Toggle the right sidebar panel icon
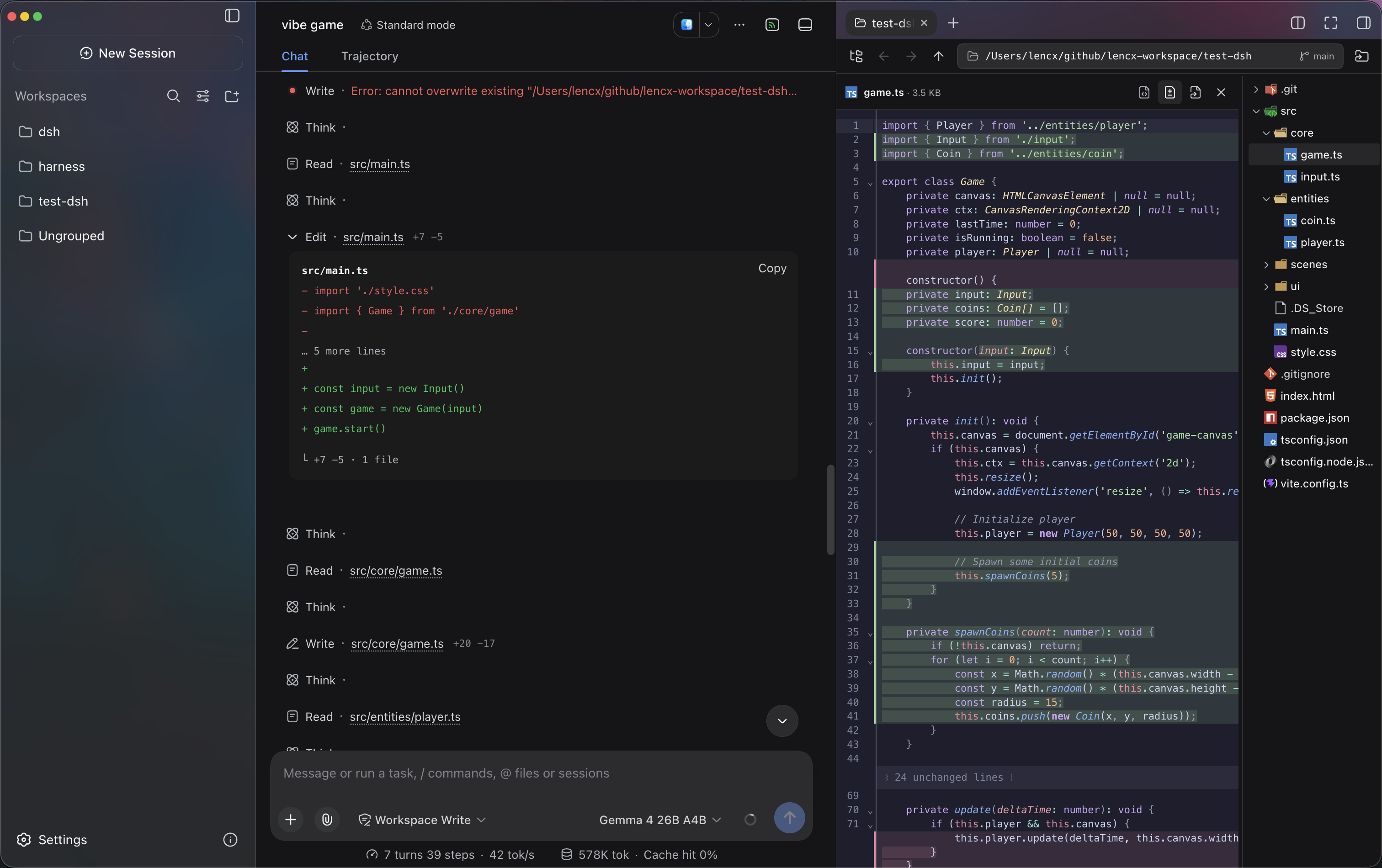 [1364, 23]
